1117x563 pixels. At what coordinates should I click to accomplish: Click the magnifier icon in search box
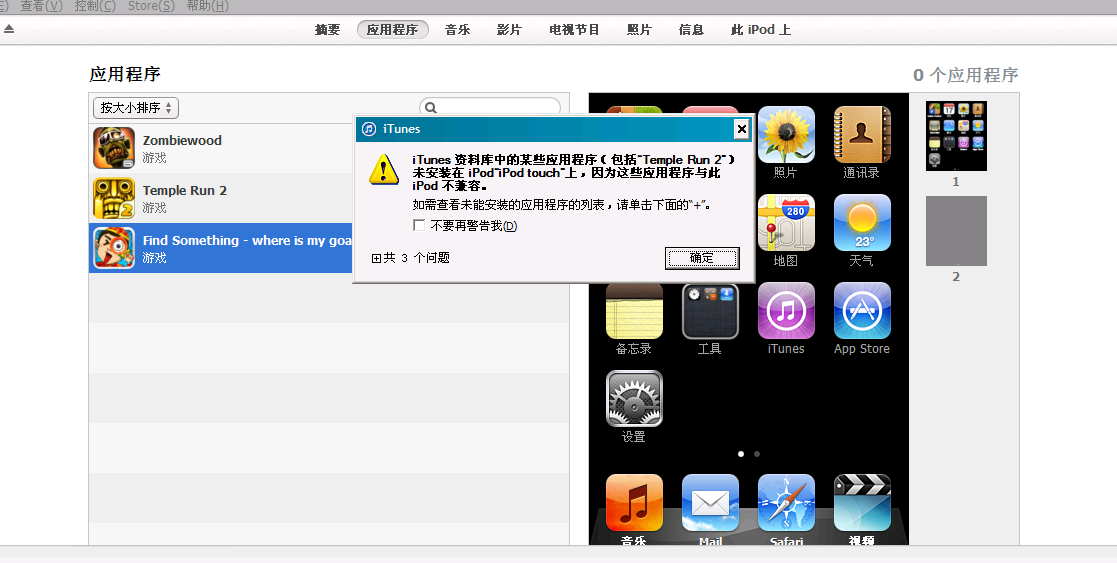tap(430, 108)
